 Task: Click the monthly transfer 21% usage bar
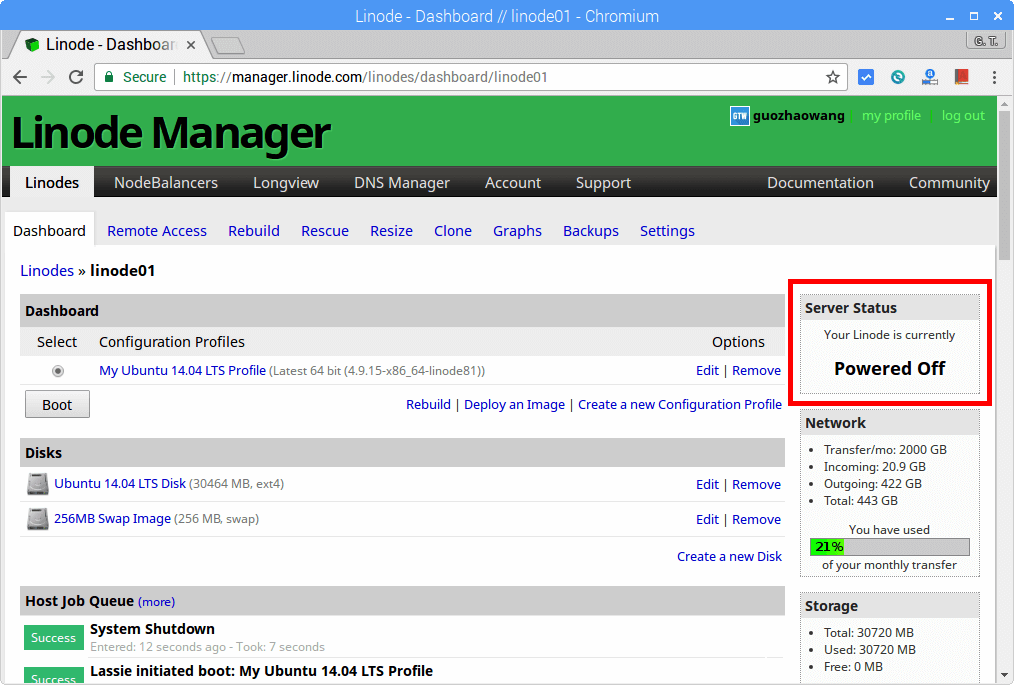click(x=889, y=547)
